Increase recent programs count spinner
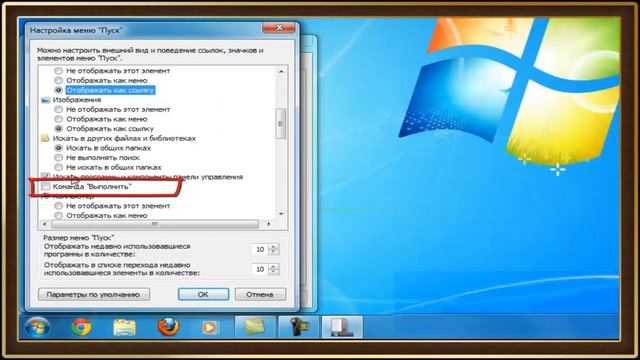 coord(274,247)
